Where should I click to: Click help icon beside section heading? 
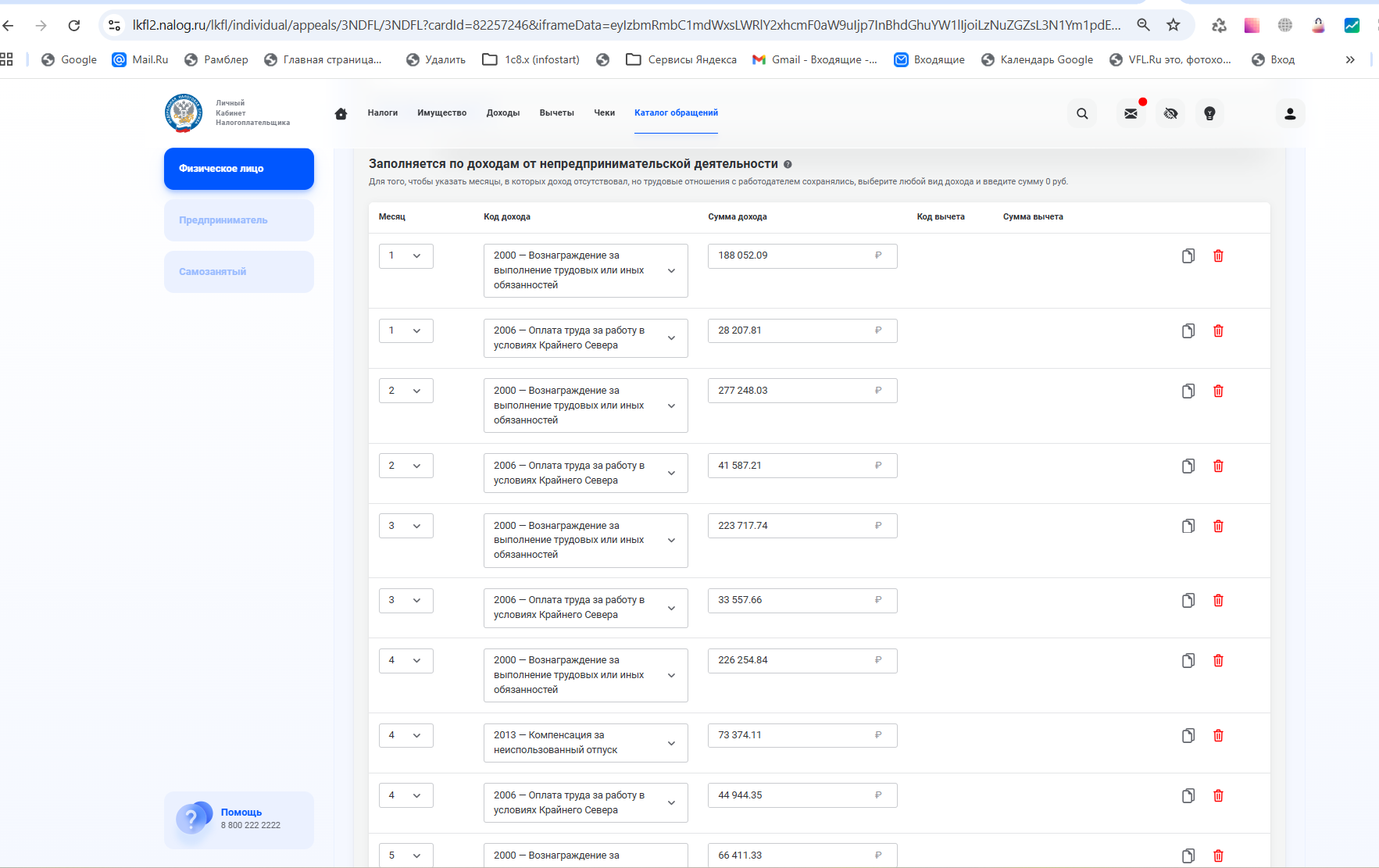(788, 164)
